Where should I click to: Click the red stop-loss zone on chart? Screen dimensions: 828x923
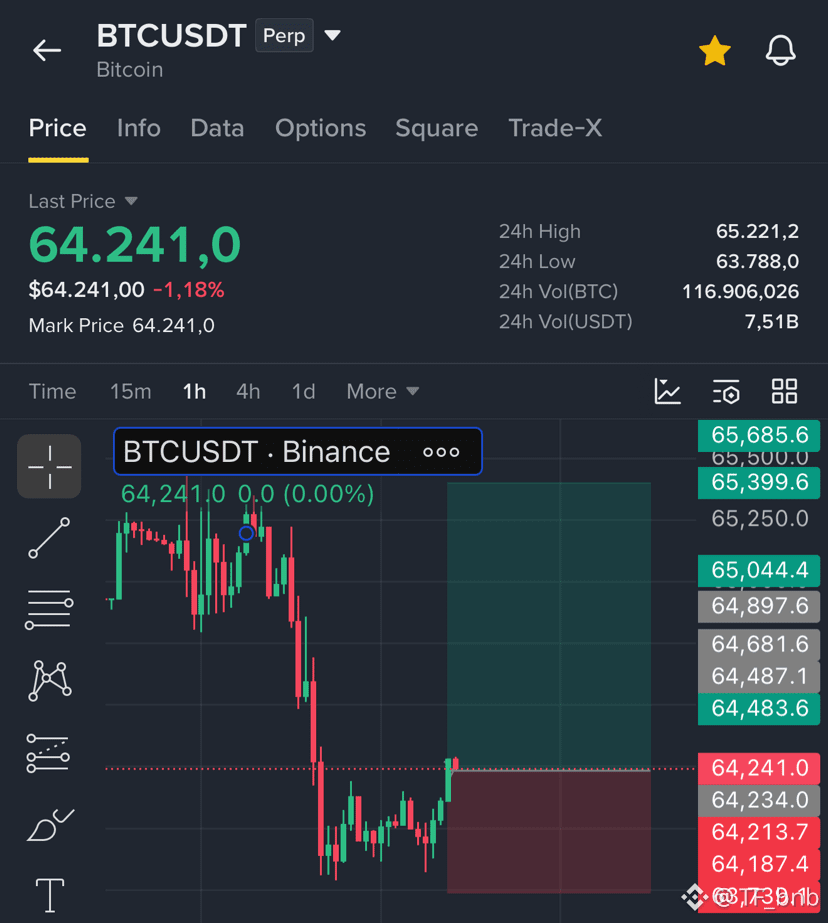click(548, 831)
